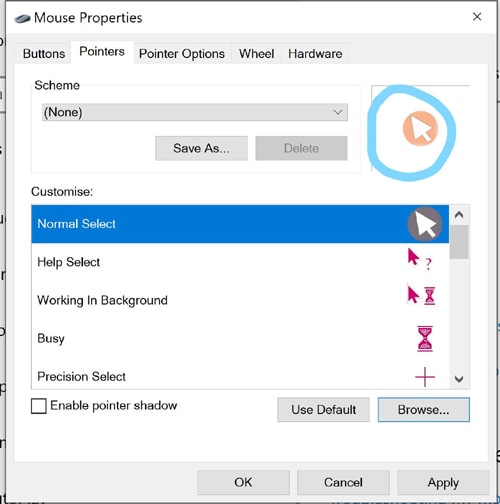Click the Use Default button

(x=323, y=410)
